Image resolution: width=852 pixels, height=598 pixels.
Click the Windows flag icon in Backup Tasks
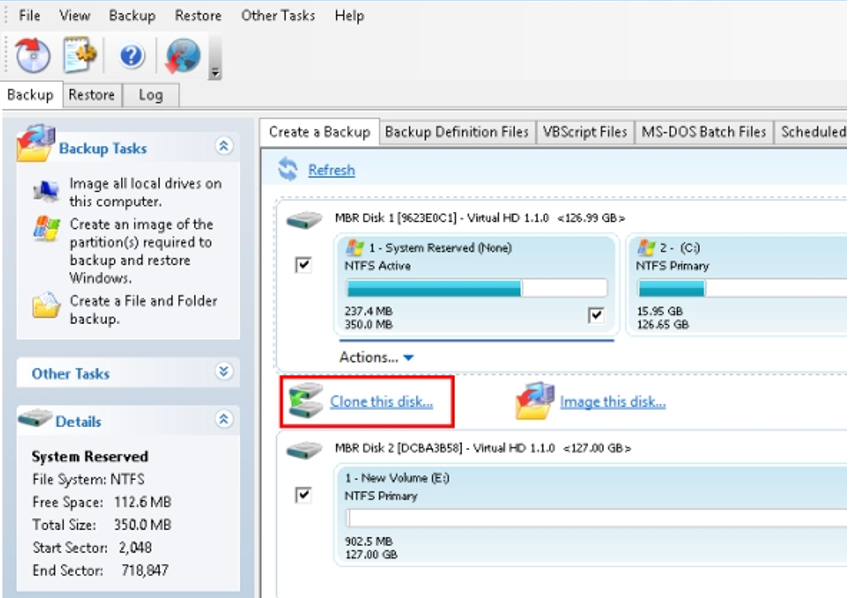click(47, 228)
